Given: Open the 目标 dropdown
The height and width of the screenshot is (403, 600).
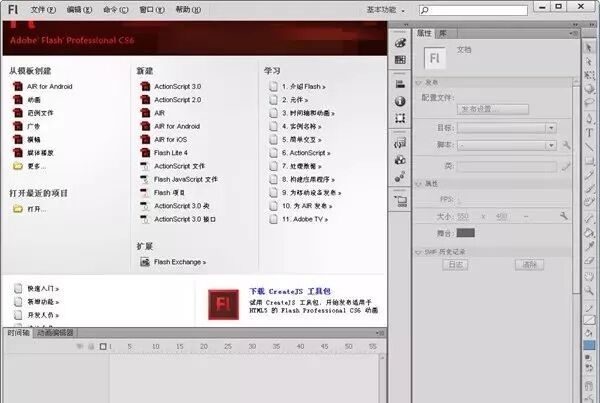Looking at the screenshot, I should point(506,128).
